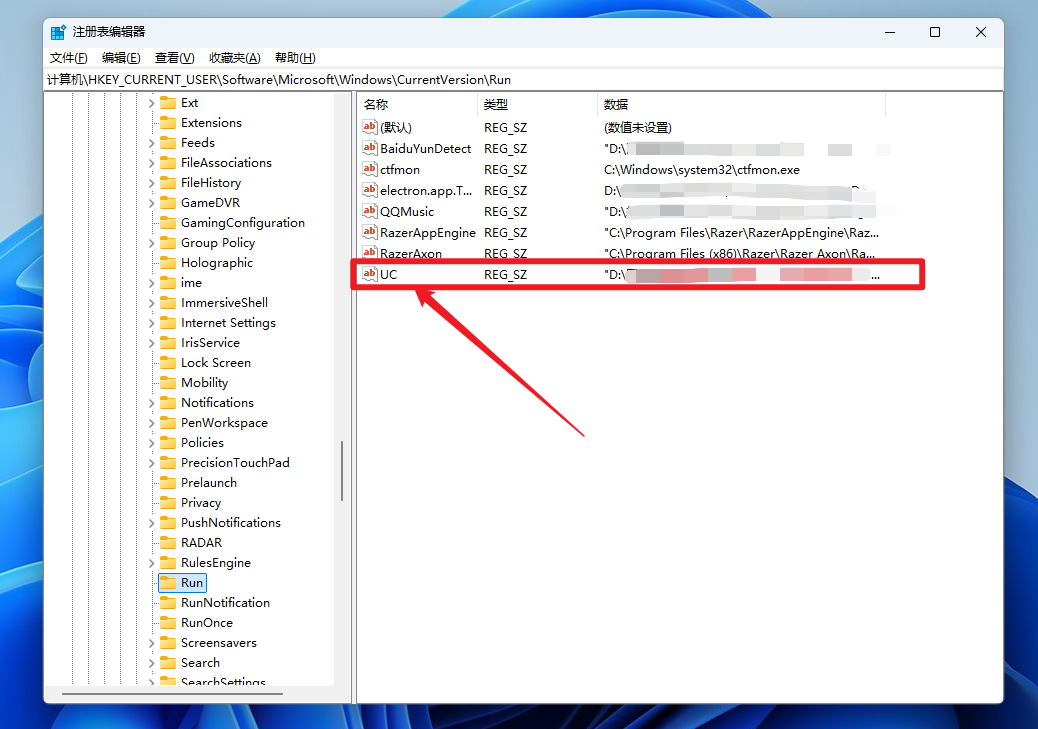Maximize the Registry Editor window

[935, 32]
